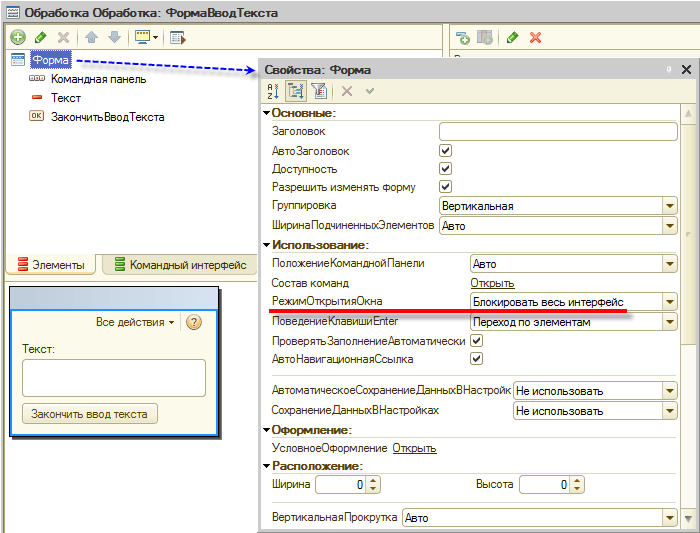The width and height of the screenshot is (700, 533).
Task: Toggle the group-by-category properties icon
Action: pos(296,91)
